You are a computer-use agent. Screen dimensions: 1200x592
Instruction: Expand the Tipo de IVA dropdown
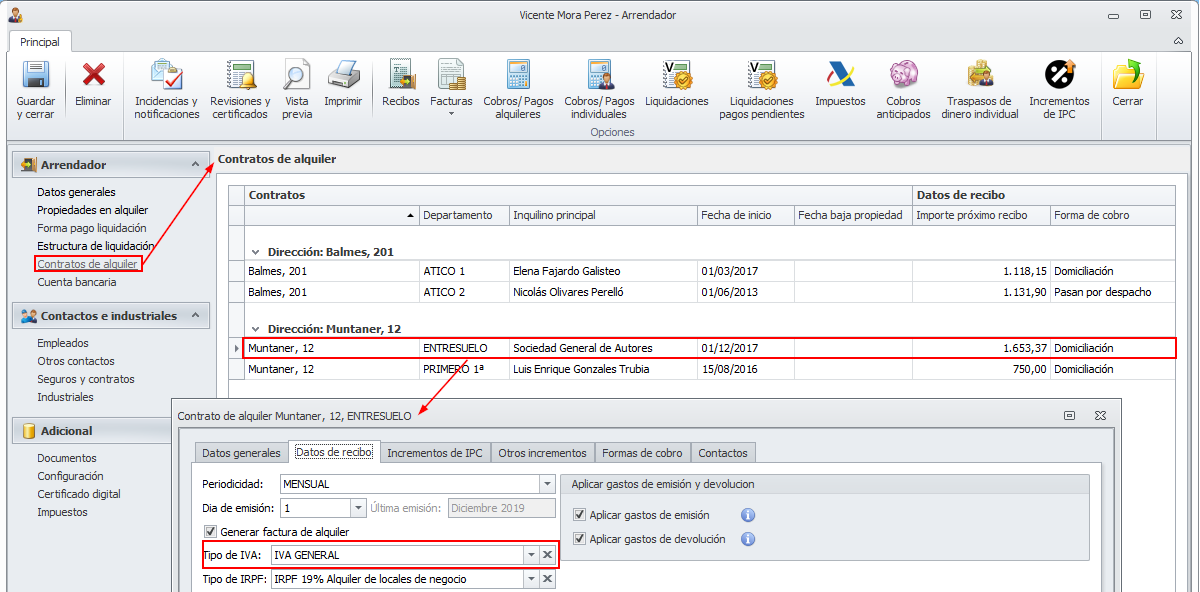click(x=531, y=555)
